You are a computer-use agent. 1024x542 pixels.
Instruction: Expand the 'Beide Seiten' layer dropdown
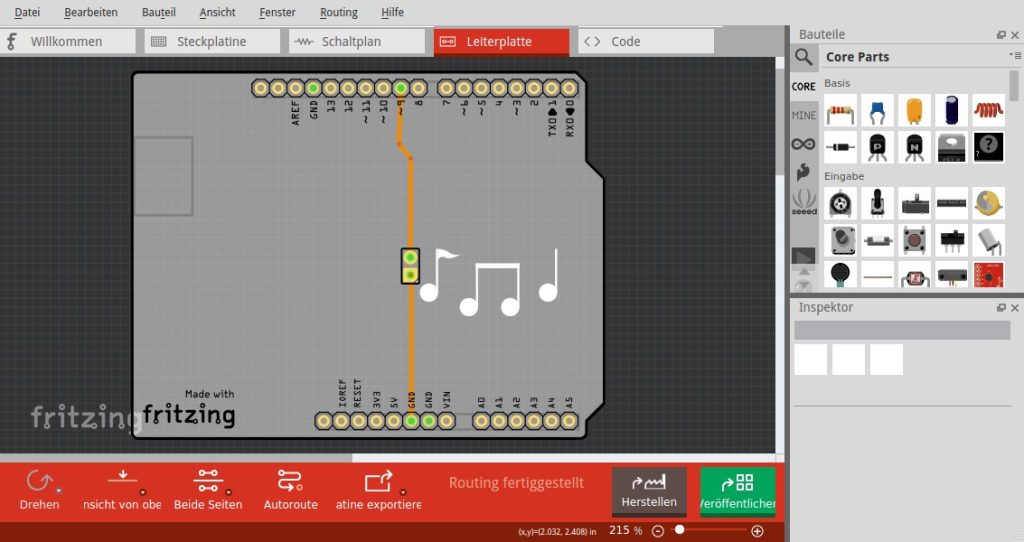click(x=229, y=492)
